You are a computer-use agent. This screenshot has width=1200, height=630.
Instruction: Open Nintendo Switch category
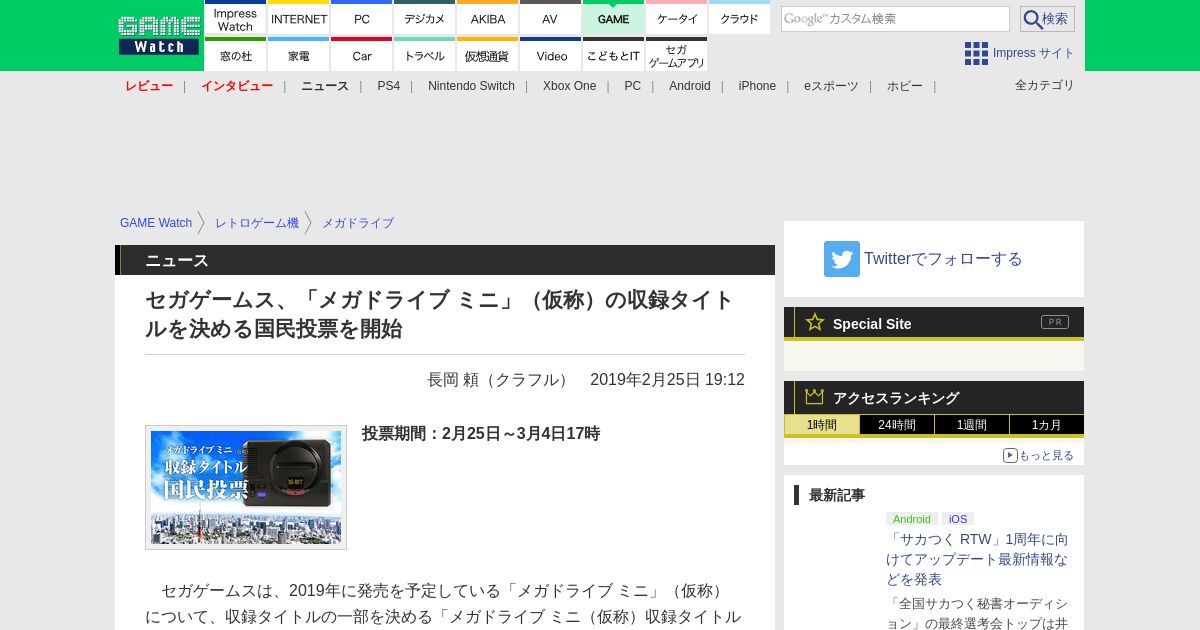(471, 86)
